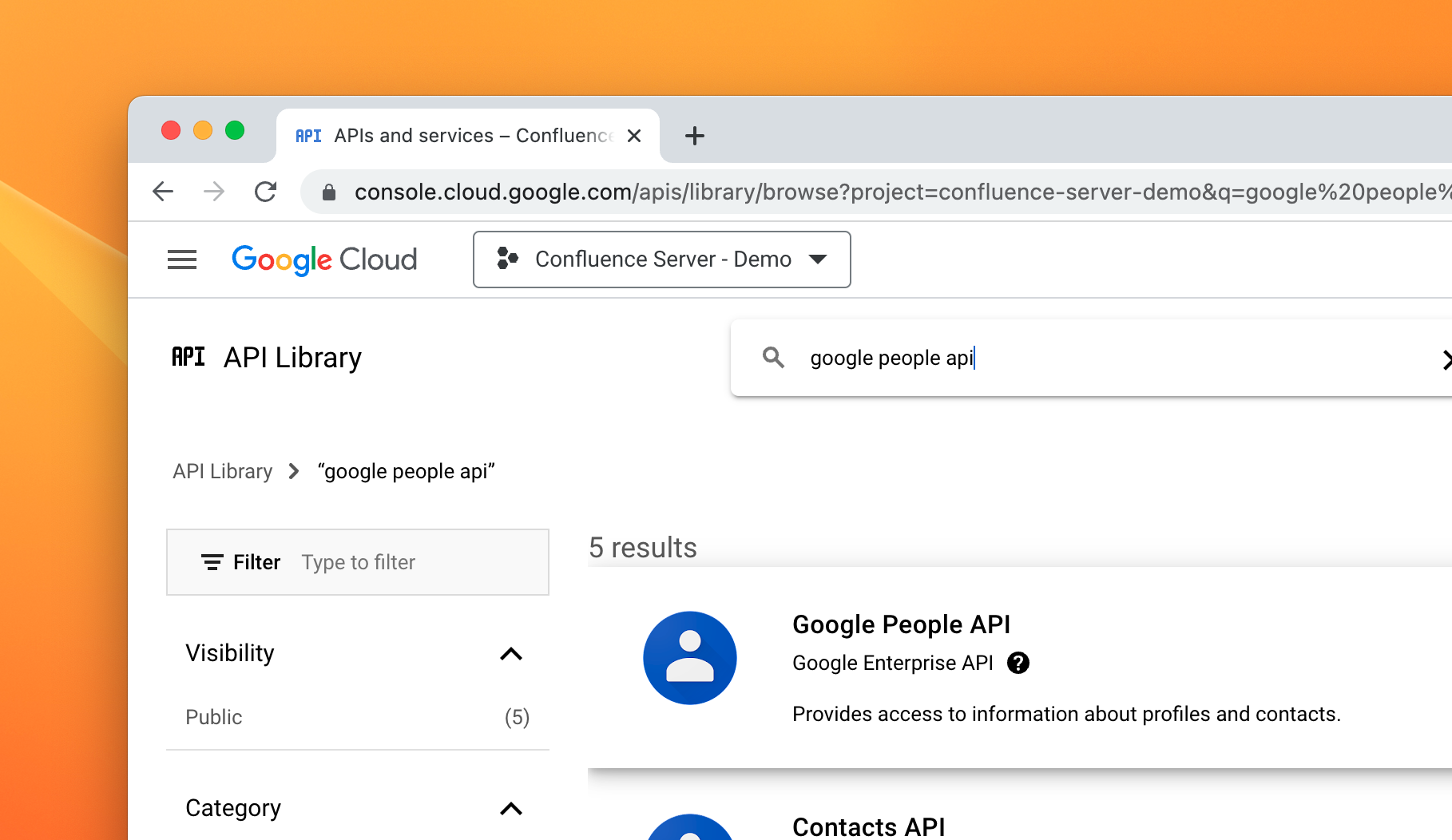Image resolution: width=1452 pixels, height=840 pixels.
Task: Open the Google People API result
Action: tap(901, 624)
